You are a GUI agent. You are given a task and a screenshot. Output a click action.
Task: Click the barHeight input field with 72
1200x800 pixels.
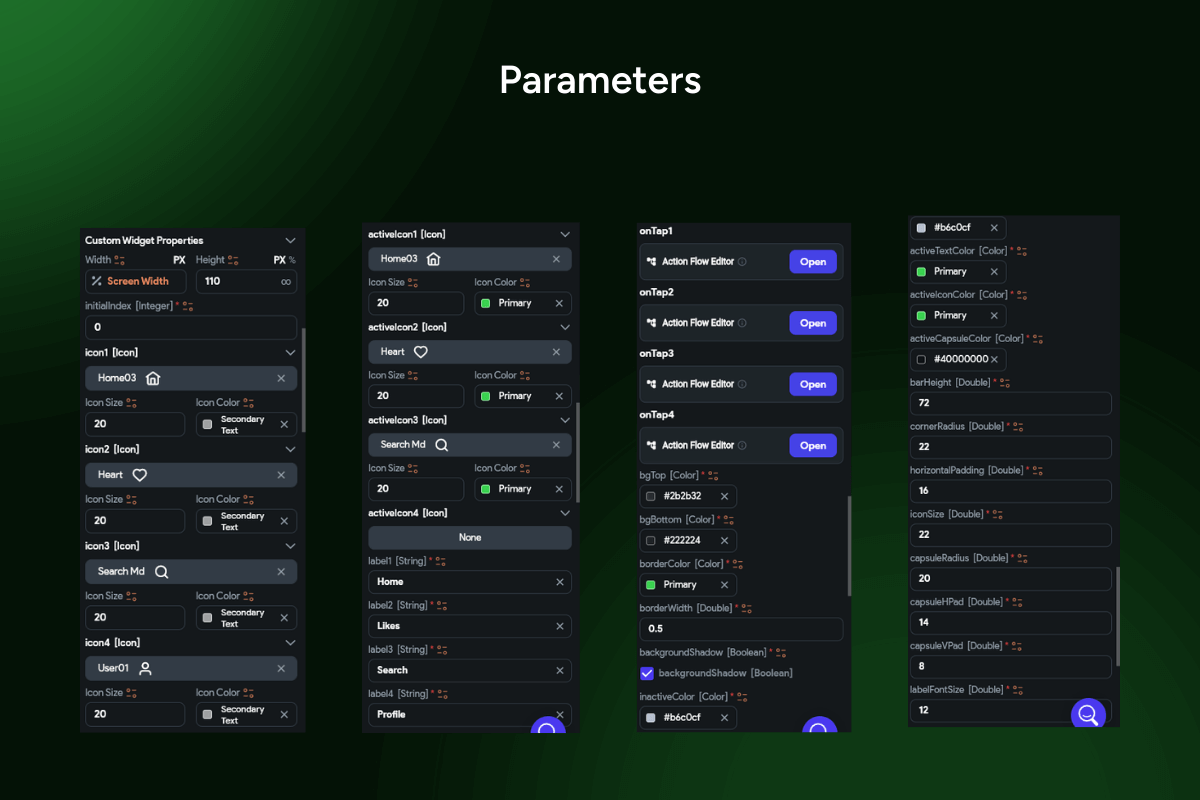pyautogui.click(x=1010, y=403)
